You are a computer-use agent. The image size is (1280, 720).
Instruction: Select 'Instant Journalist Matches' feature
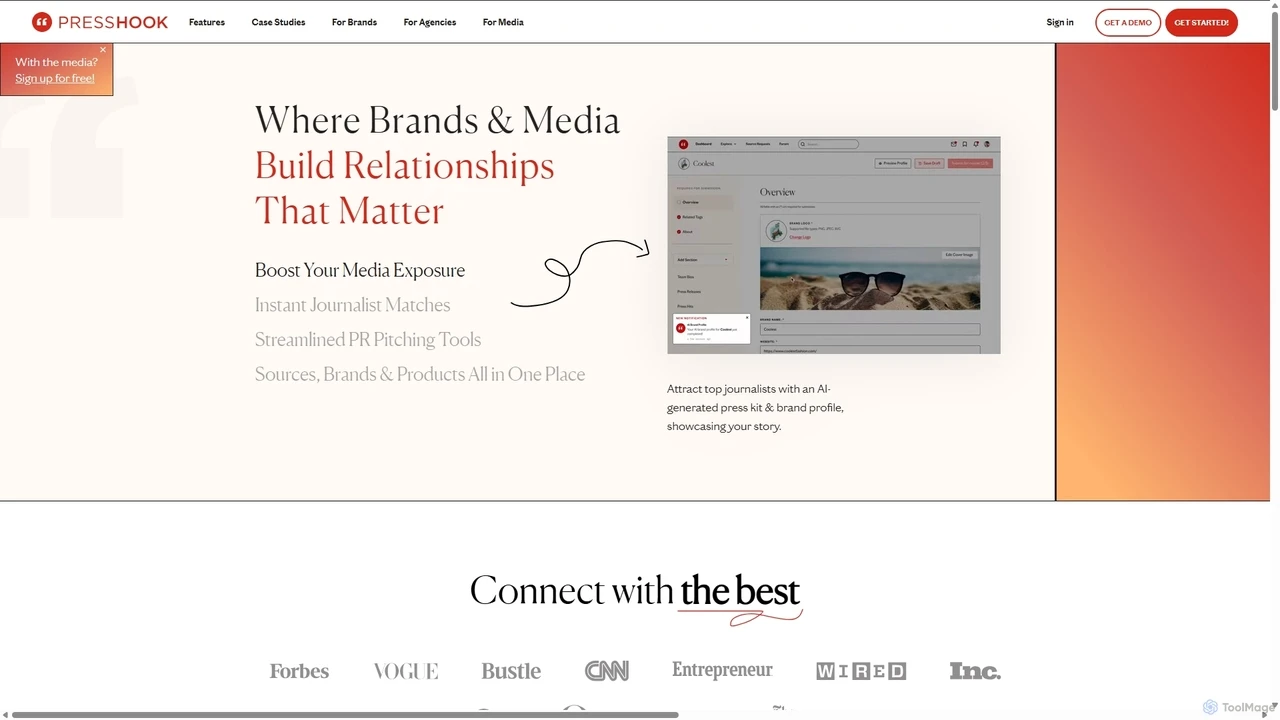point(352,305)
